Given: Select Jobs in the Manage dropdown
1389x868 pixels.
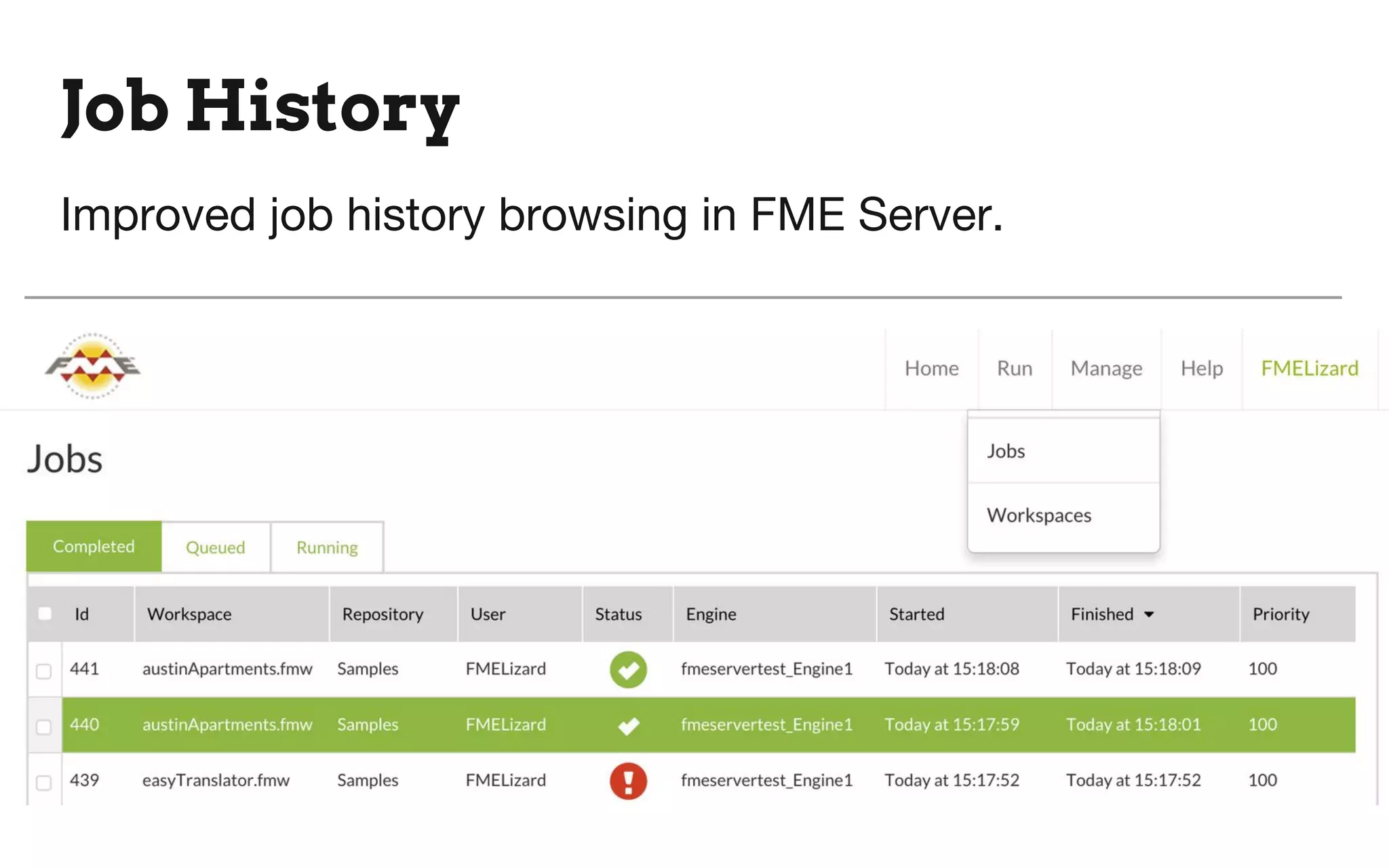Looking at the screenshot, I should point(1063,451).
